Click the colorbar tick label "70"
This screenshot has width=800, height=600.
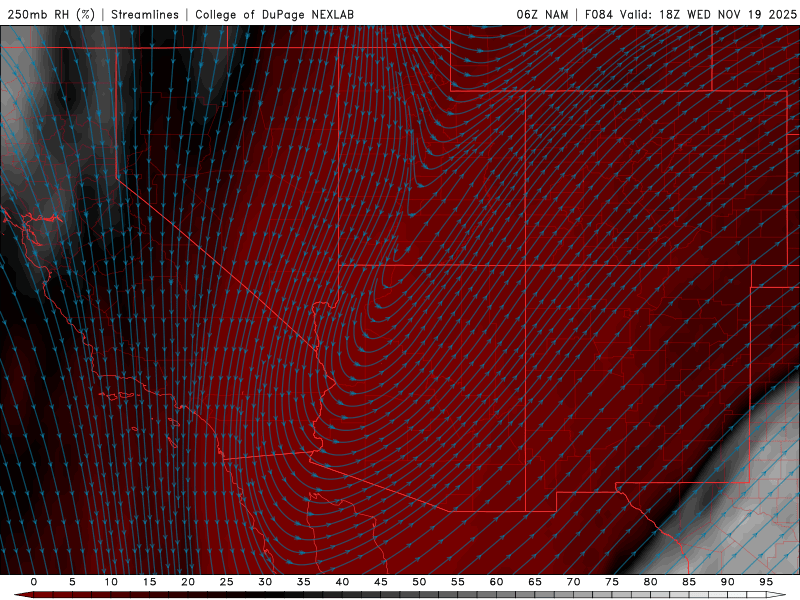point(573,582)
